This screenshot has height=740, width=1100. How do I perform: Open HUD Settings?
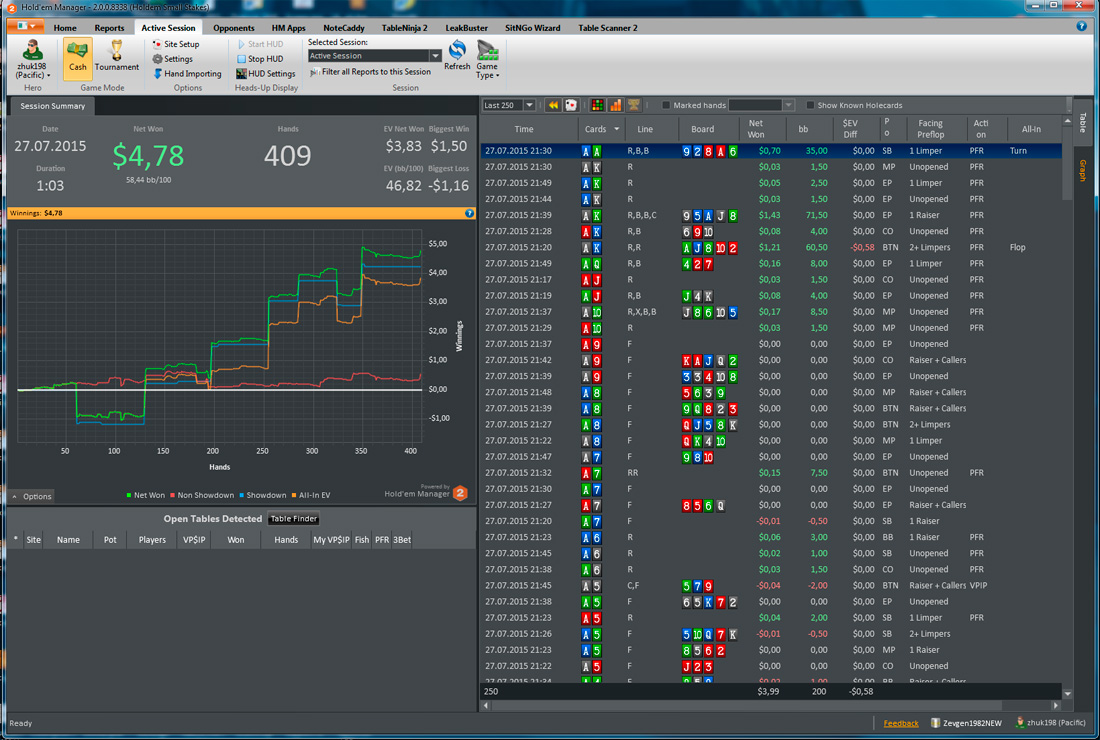pos(265,74)
